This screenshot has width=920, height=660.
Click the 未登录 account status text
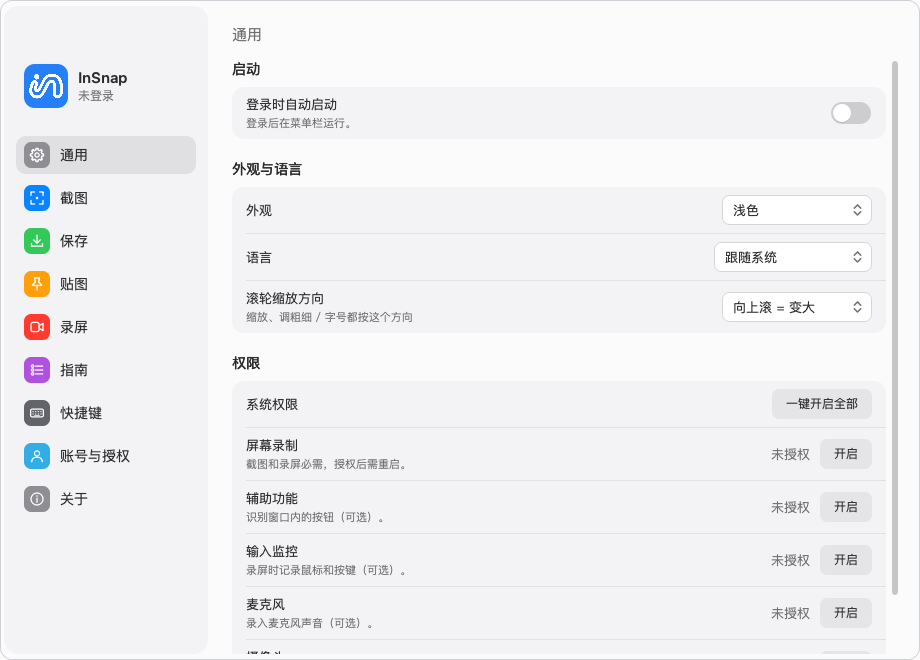coord(96,96)
